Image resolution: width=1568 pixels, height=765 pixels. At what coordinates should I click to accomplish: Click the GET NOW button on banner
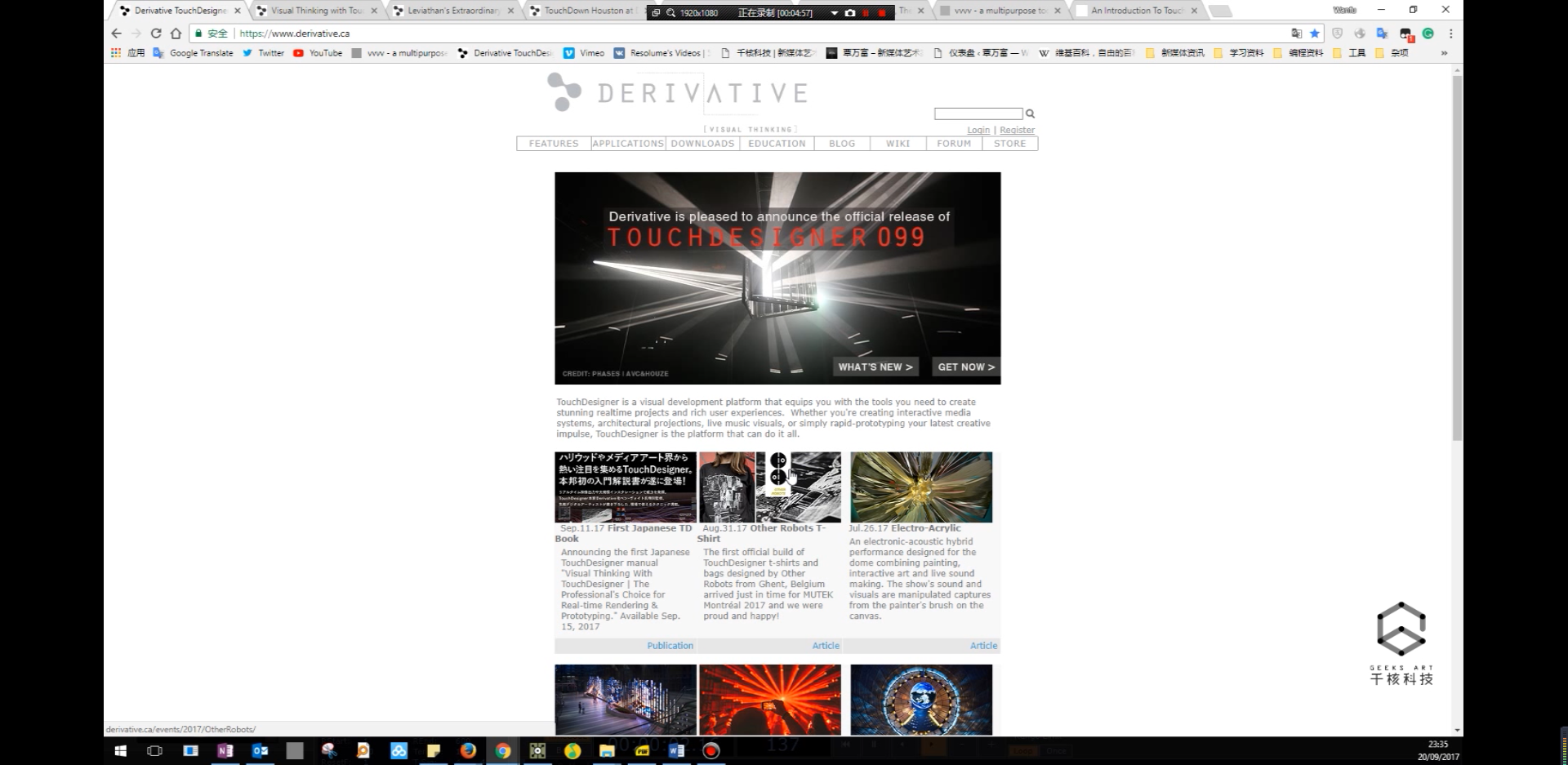[966, 367]
